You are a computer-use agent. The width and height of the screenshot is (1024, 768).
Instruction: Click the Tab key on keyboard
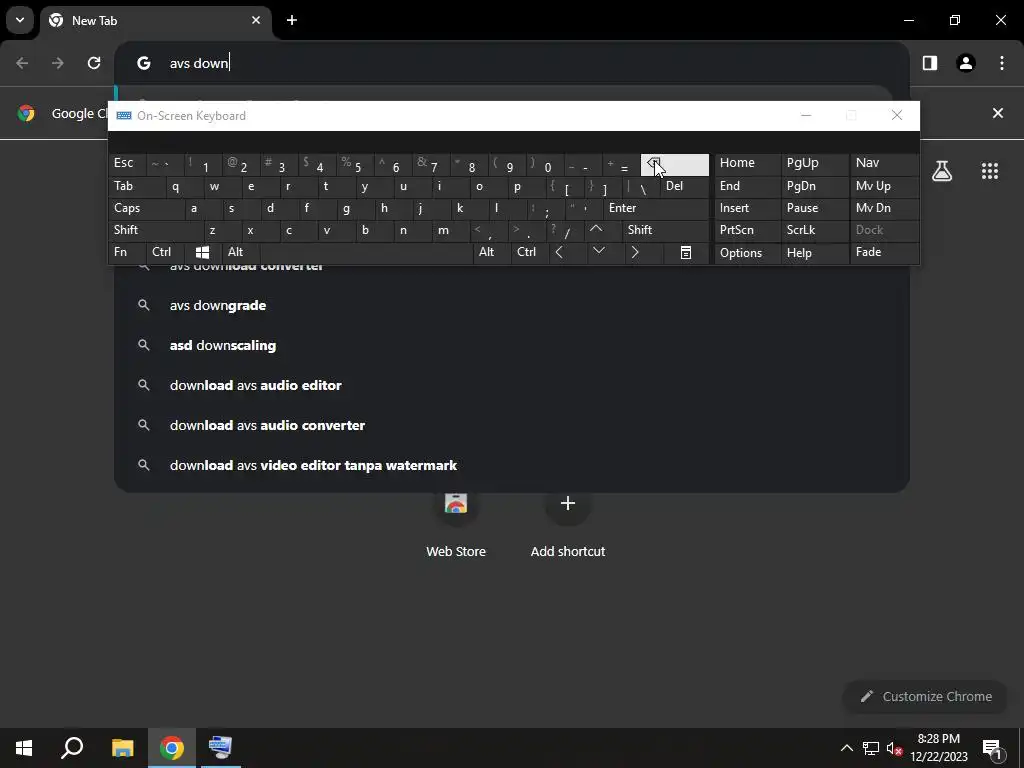coord(136,187)
